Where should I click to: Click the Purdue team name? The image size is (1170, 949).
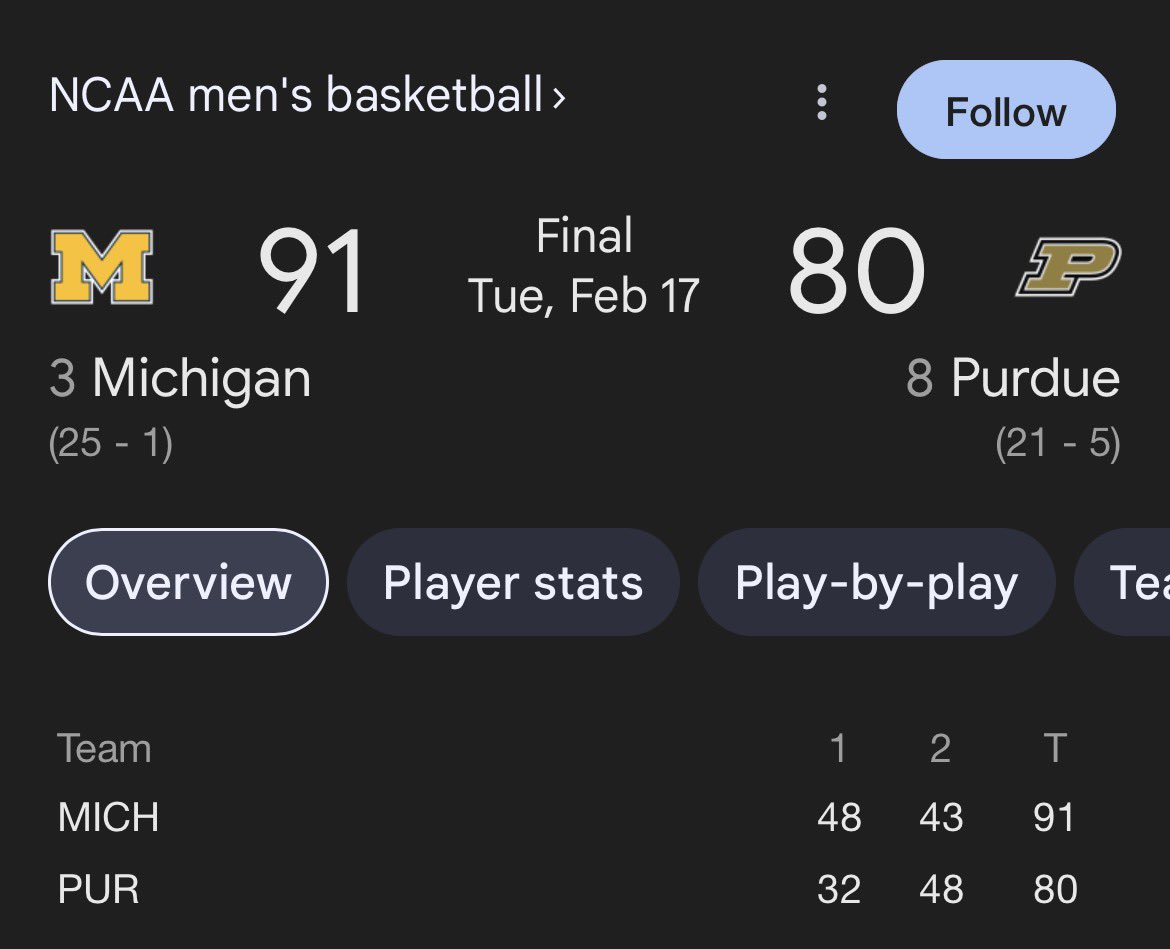click(x=1035, y=378)
